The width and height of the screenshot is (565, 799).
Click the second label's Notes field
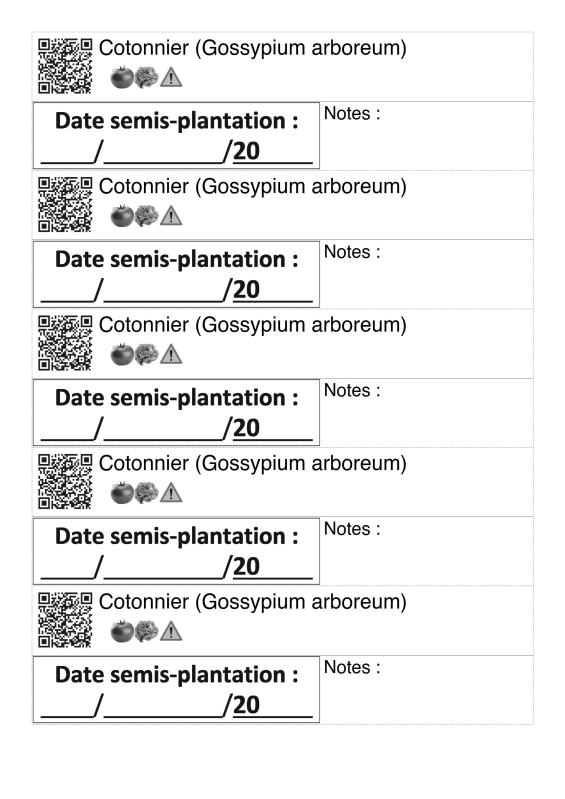(427, 274)
